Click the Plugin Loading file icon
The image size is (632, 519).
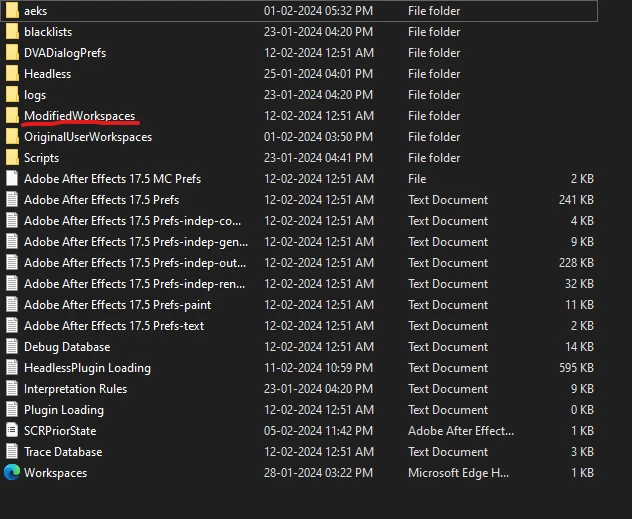pos(12,409)
